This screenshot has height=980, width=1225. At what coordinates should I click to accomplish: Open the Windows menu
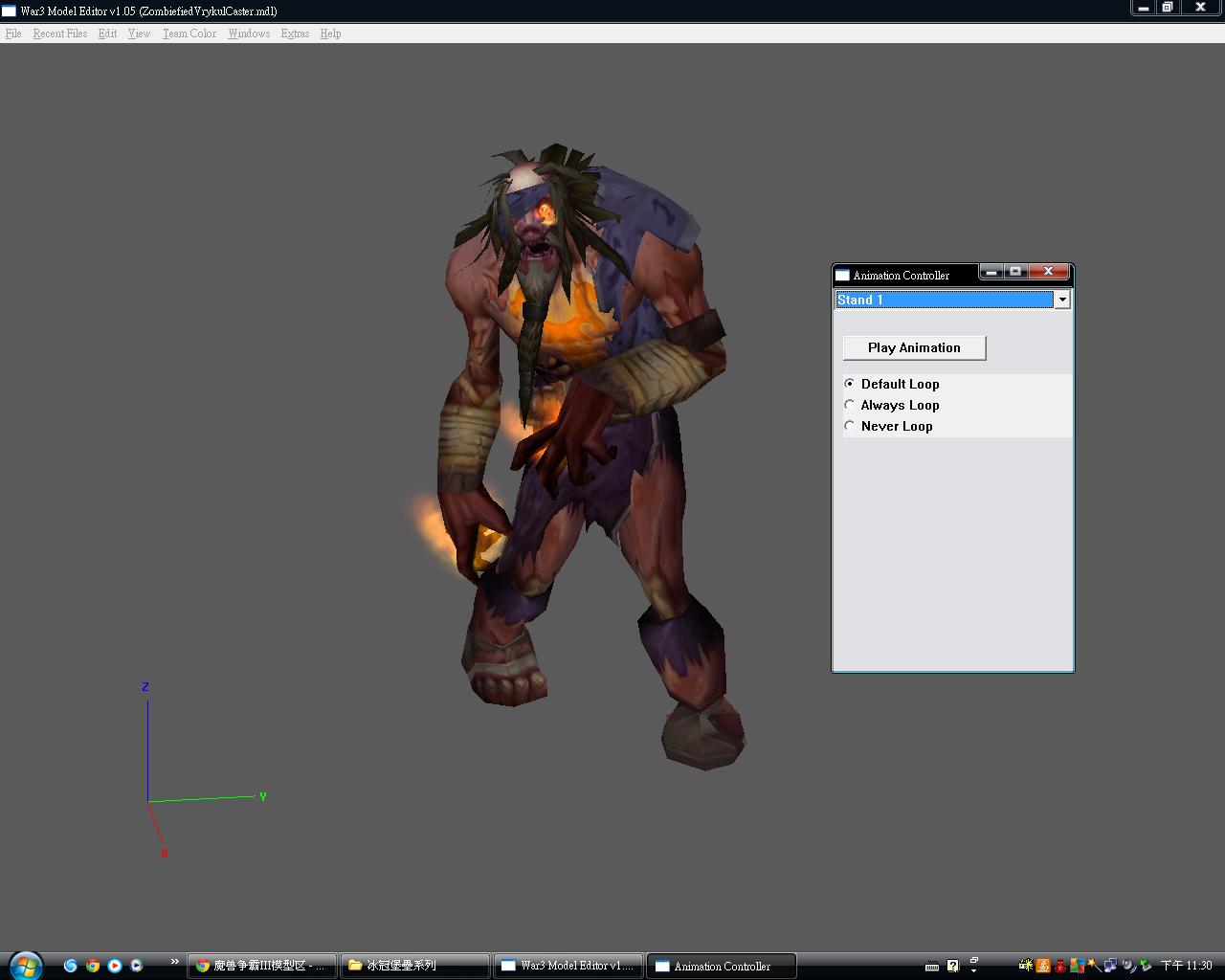tap(249, 33)
